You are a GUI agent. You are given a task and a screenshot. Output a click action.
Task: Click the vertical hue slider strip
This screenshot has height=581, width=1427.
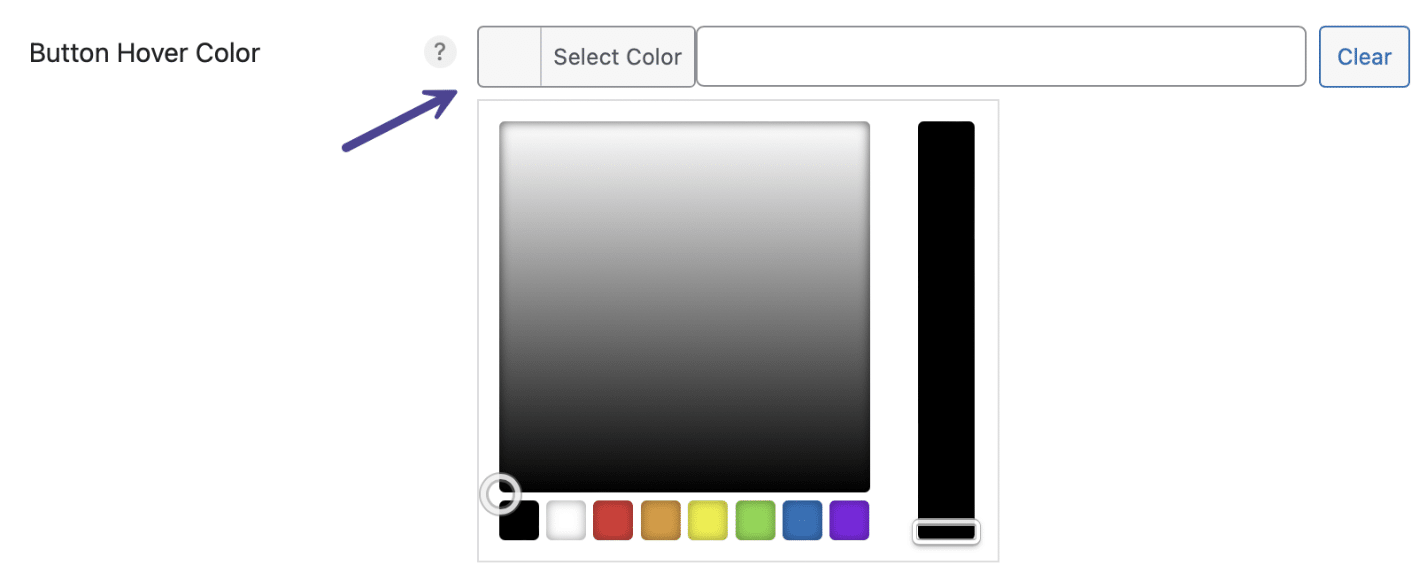[x=945, y=300]
